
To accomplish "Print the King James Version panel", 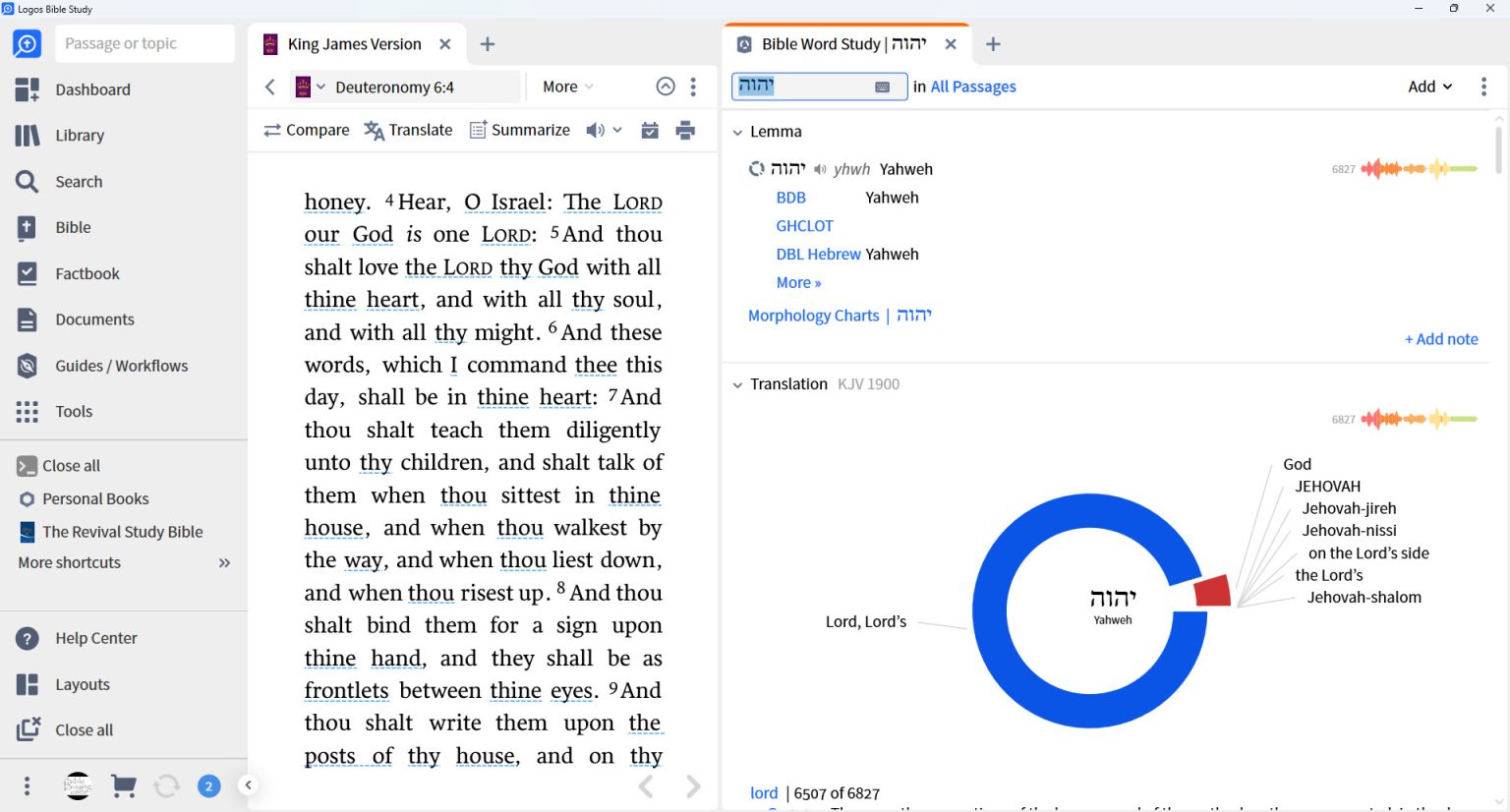I will click(x=687, y=129).
